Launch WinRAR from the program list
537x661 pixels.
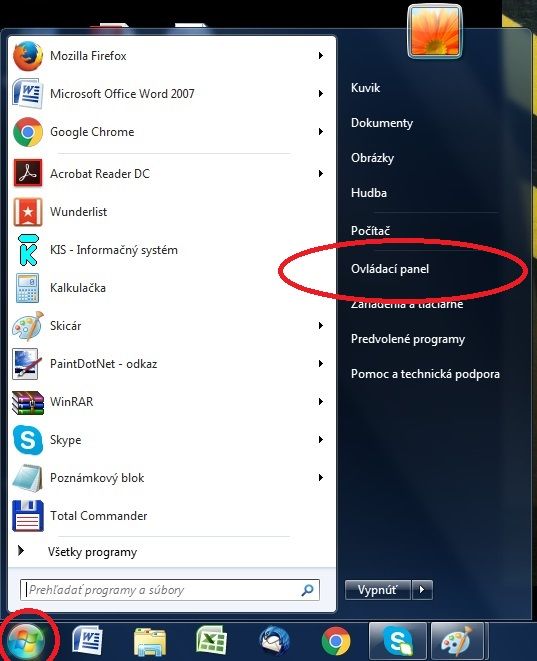click(169, 402)
